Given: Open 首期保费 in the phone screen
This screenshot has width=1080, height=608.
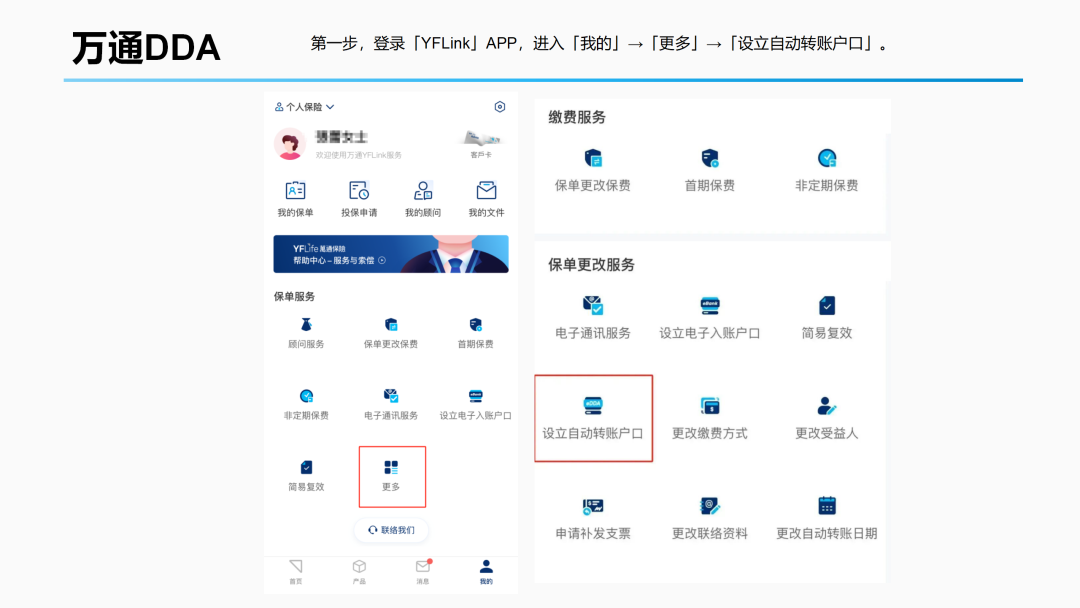Looking at the screenshot, I should point(475,333).
